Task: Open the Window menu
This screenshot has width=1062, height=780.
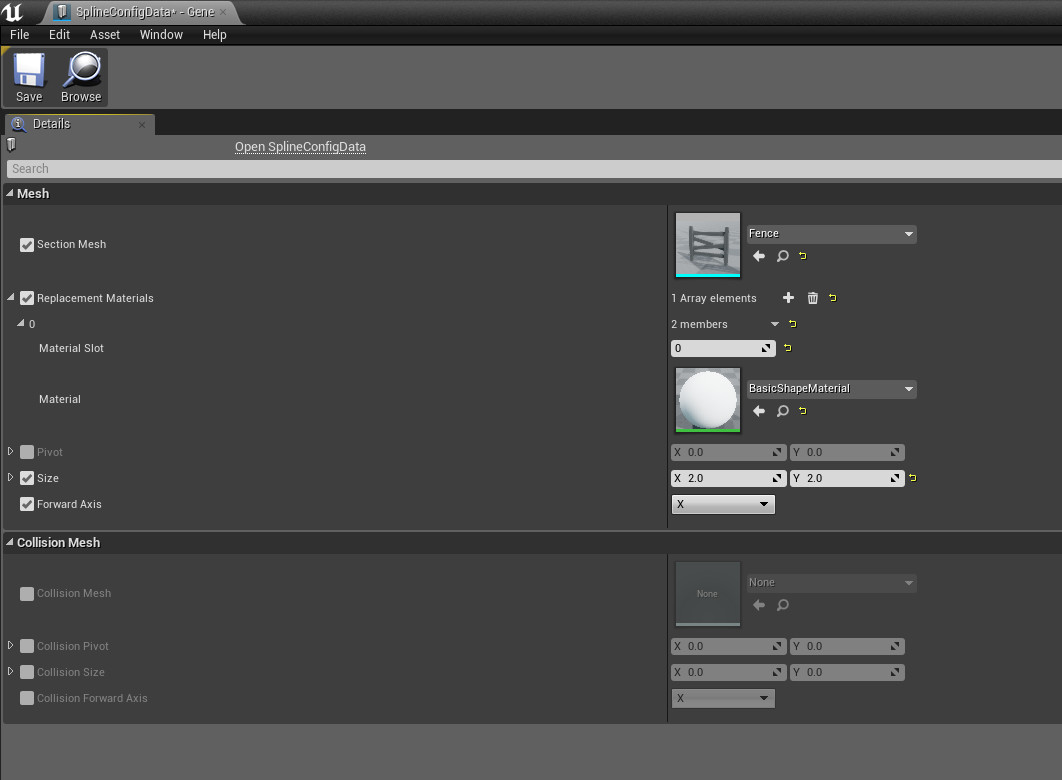Action: click(161, 34)
